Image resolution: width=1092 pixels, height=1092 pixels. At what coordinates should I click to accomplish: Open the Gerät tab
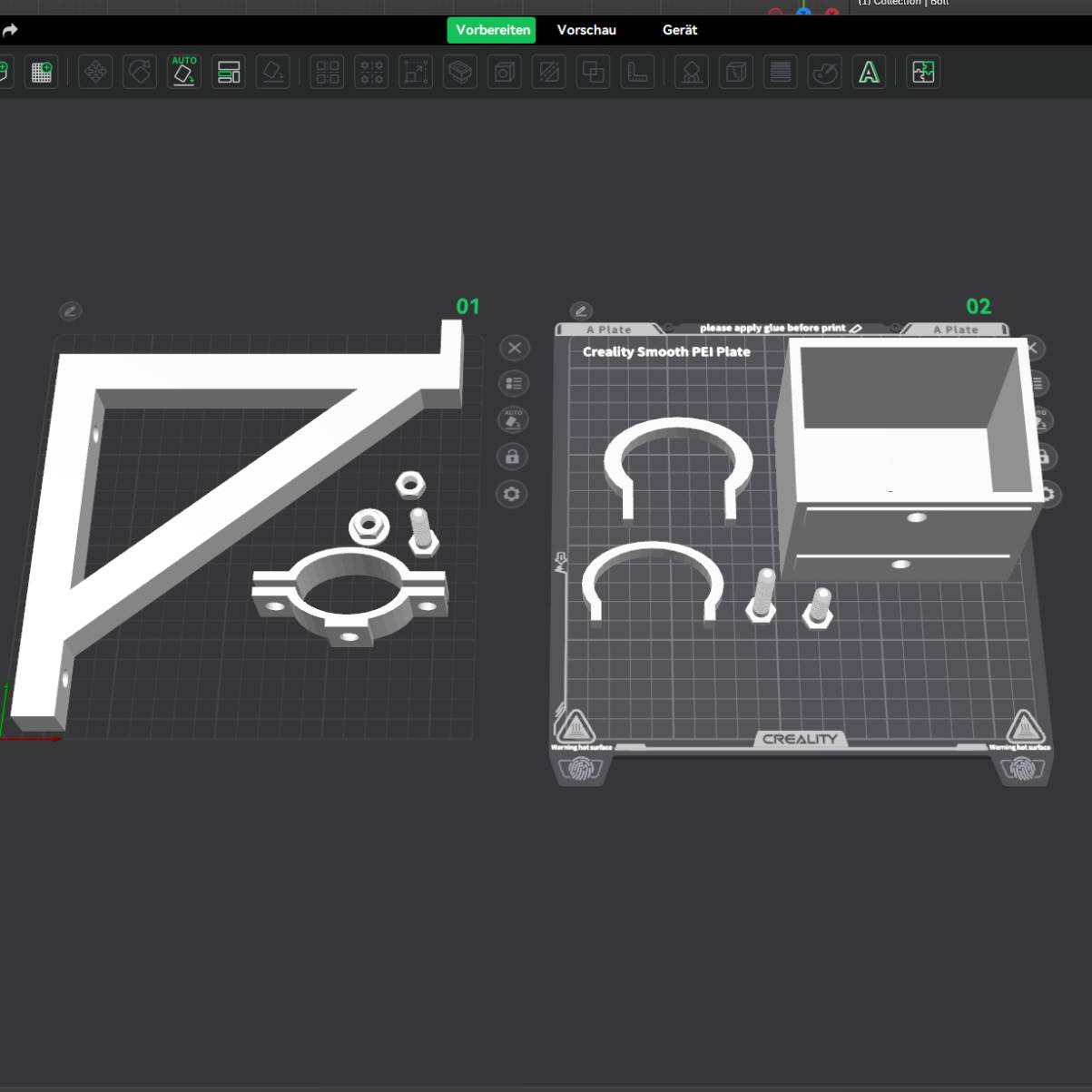(x=680, y=30)
